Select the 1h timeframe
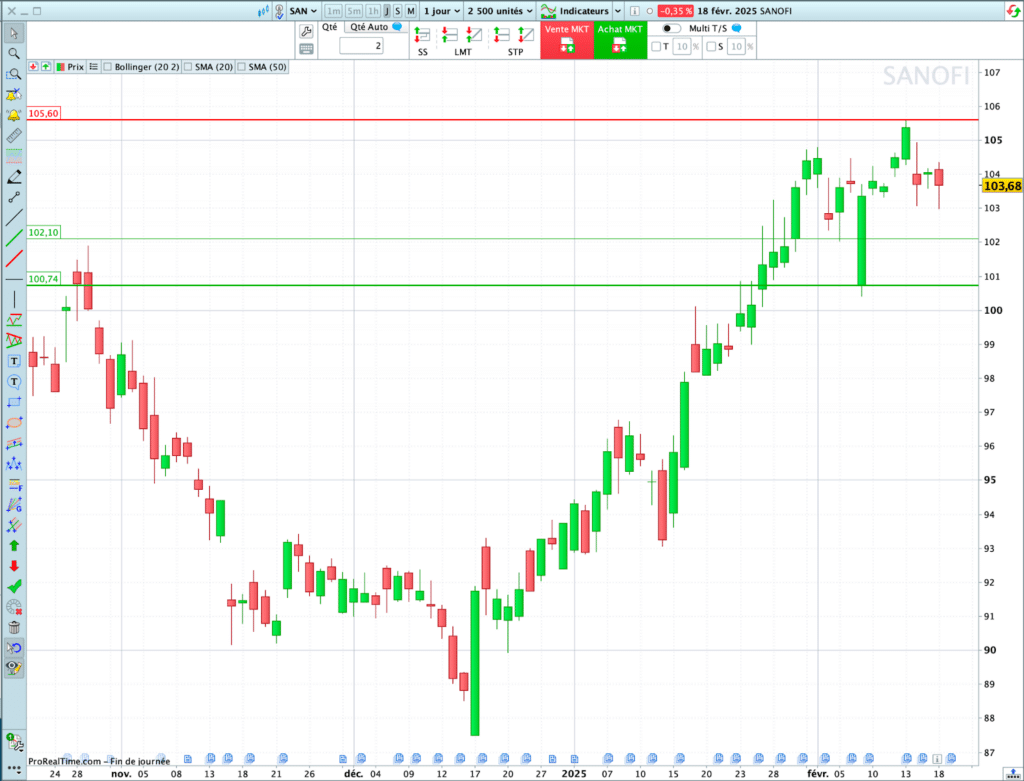The image size is (1024, 781). coord(373,11)
